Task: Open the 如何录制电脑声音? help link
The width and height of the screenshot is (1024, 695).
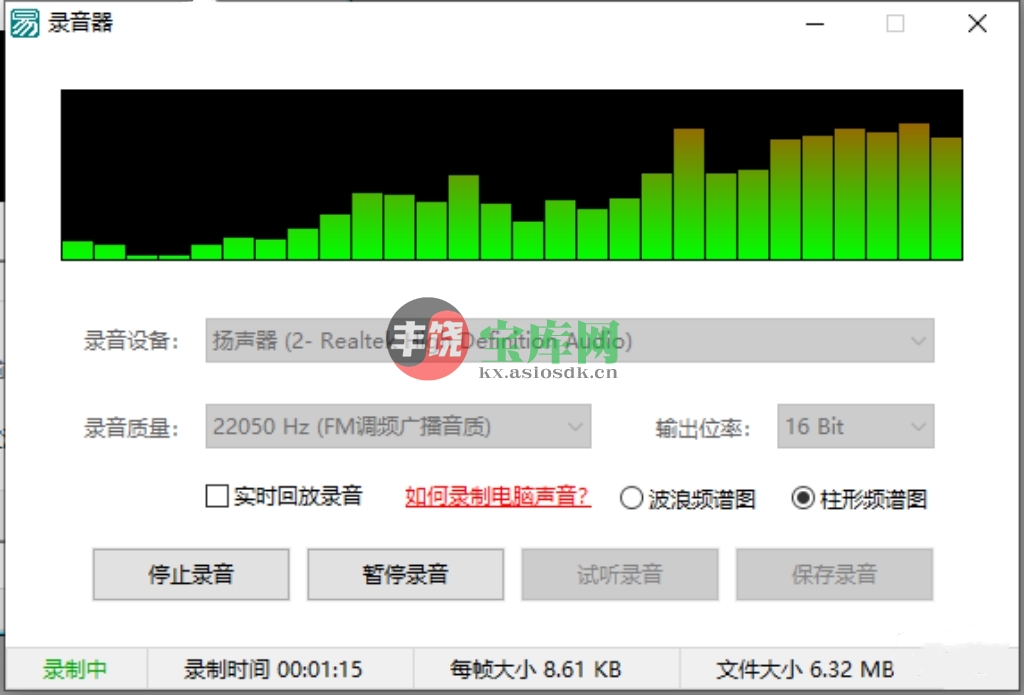Action: tap(498, 496)
